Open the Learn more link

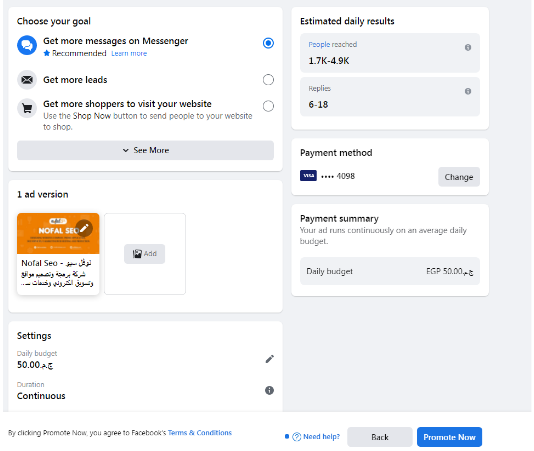[x=129, y=53]
